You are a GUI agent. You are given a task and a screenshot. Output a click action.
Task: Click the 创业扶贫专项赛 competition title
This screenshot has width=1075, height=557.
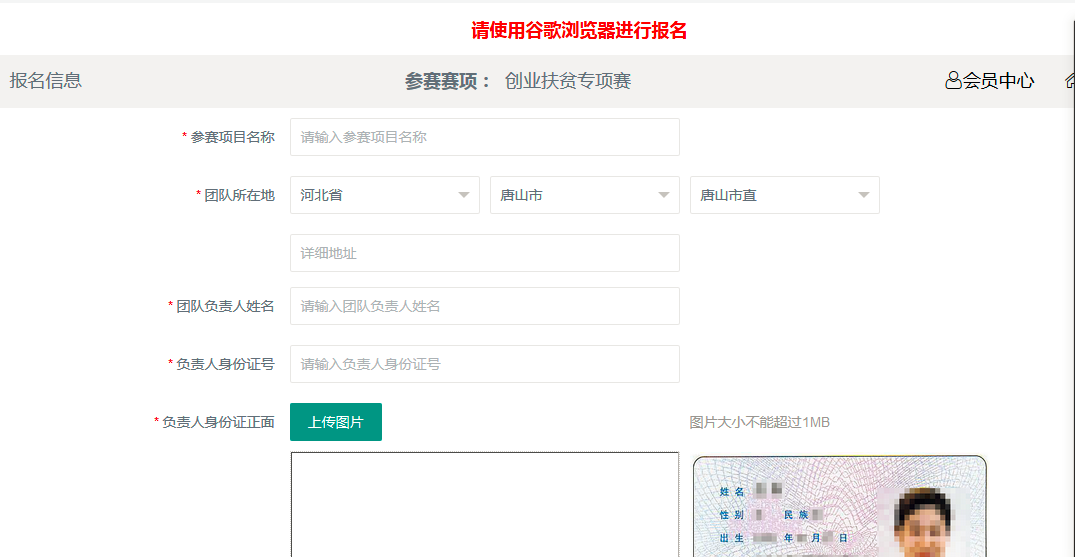click(567, 81)
